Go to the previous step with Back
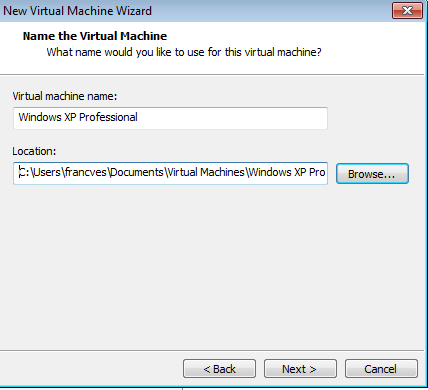This screenshot has width=428, height=390. click(x=219, y=369)
